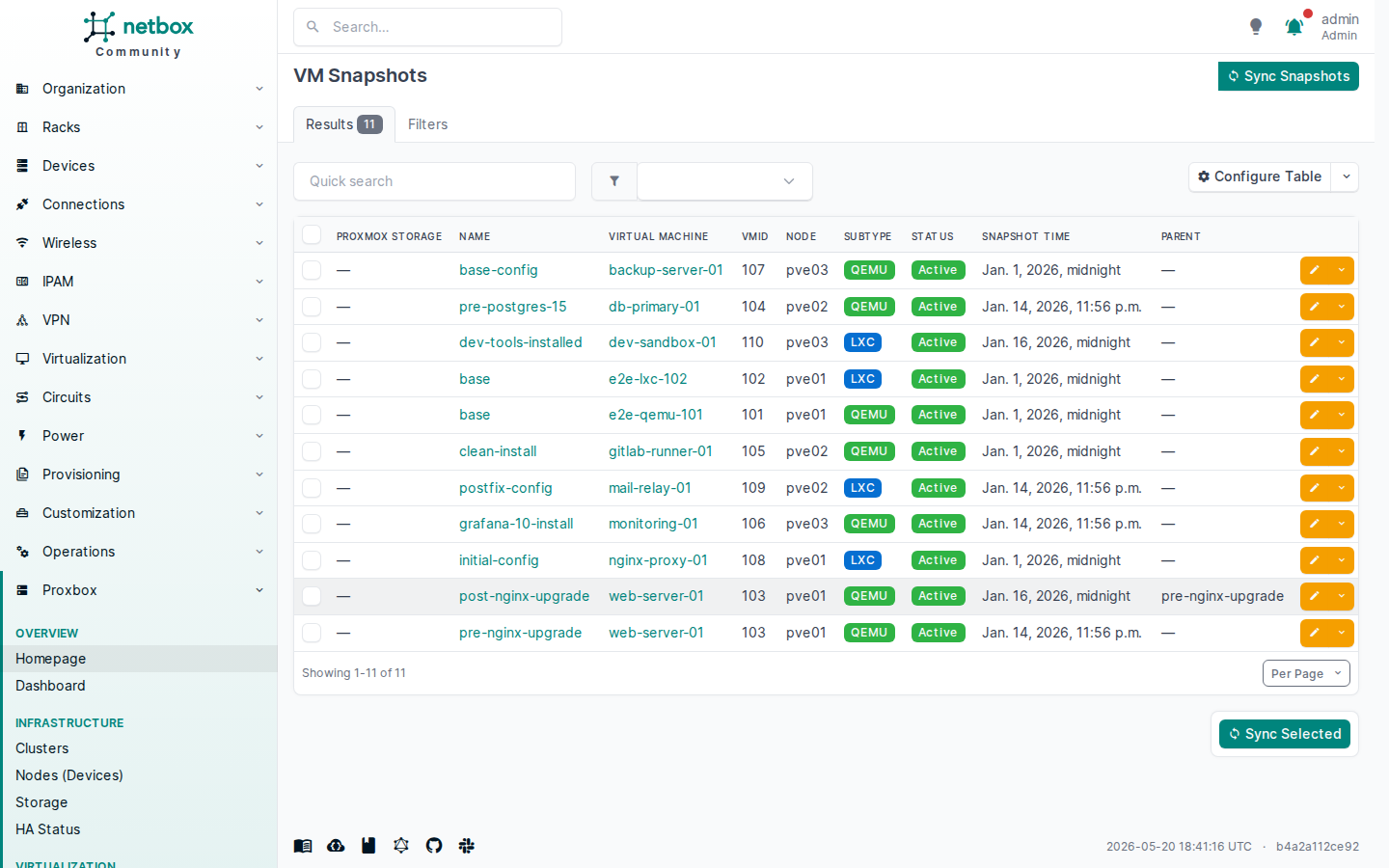This screenshot has height=868, width=1389.
Task: Sort by the Snapshot Time column header
Action: (x=1025, y=236)
